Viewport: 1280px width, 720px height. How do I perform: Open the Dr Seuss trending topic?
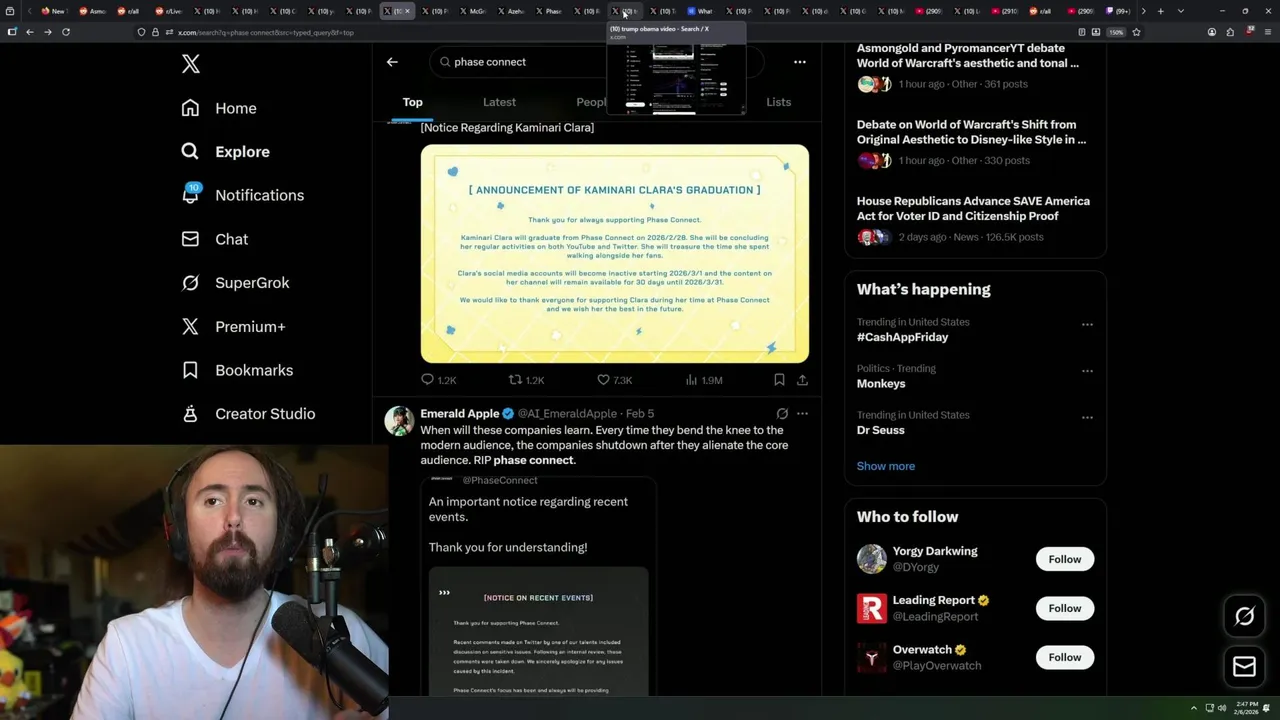pyautogui.click(x=880, y=430)
